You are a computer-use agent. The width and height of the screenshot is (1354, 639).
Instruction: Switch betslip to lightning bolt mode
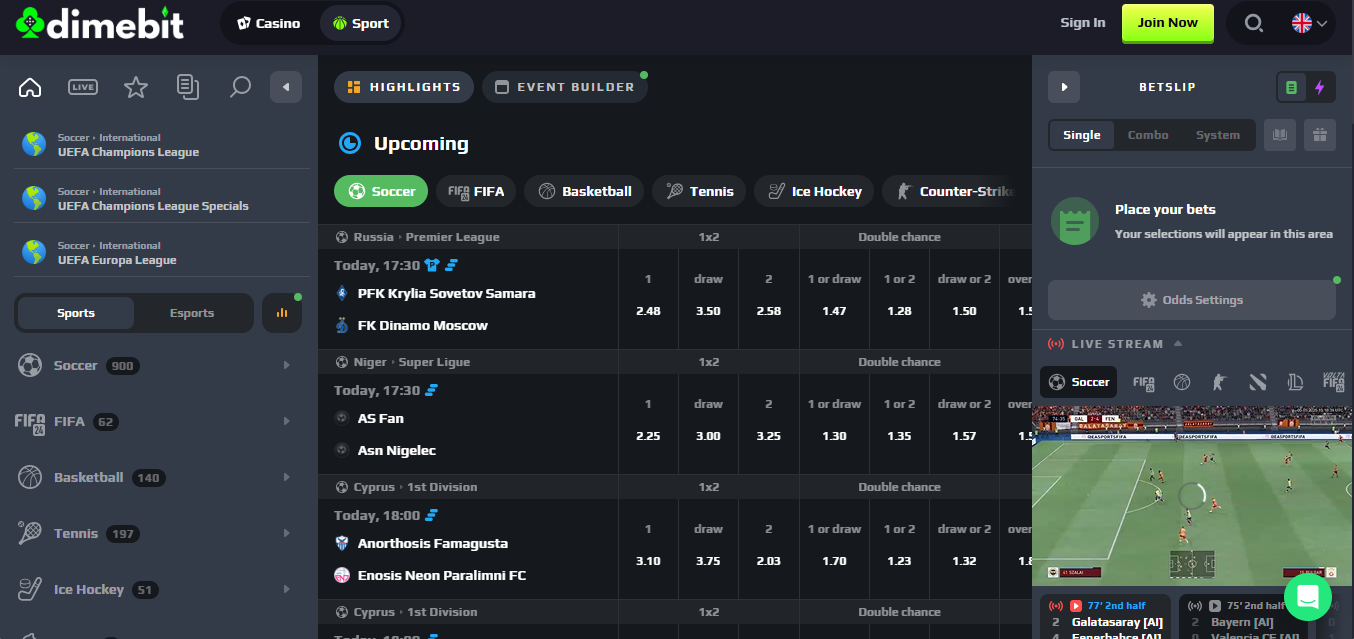click(1320, 87)
